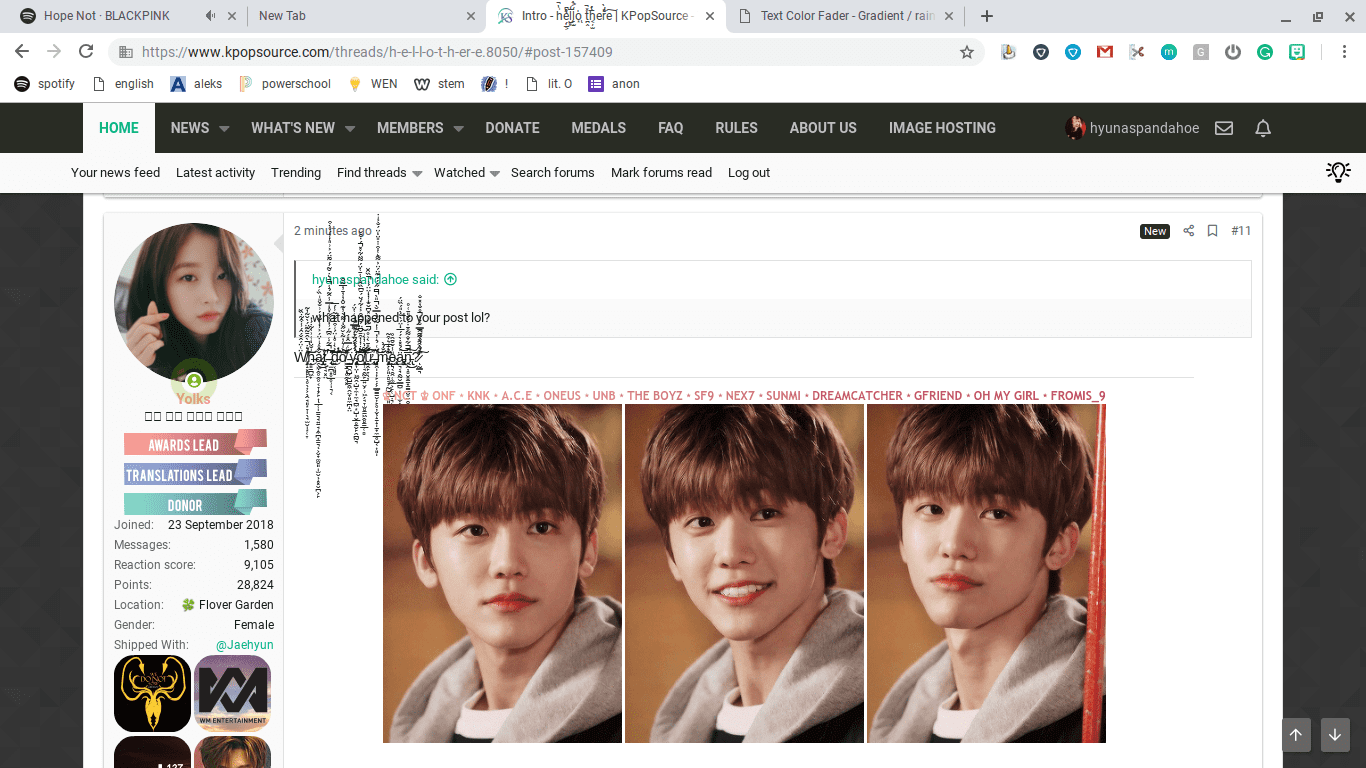Expand the WHAT'S NEW dropdown arrow
This screenshot has height=768, width=1366.
(x=350, y=129)
